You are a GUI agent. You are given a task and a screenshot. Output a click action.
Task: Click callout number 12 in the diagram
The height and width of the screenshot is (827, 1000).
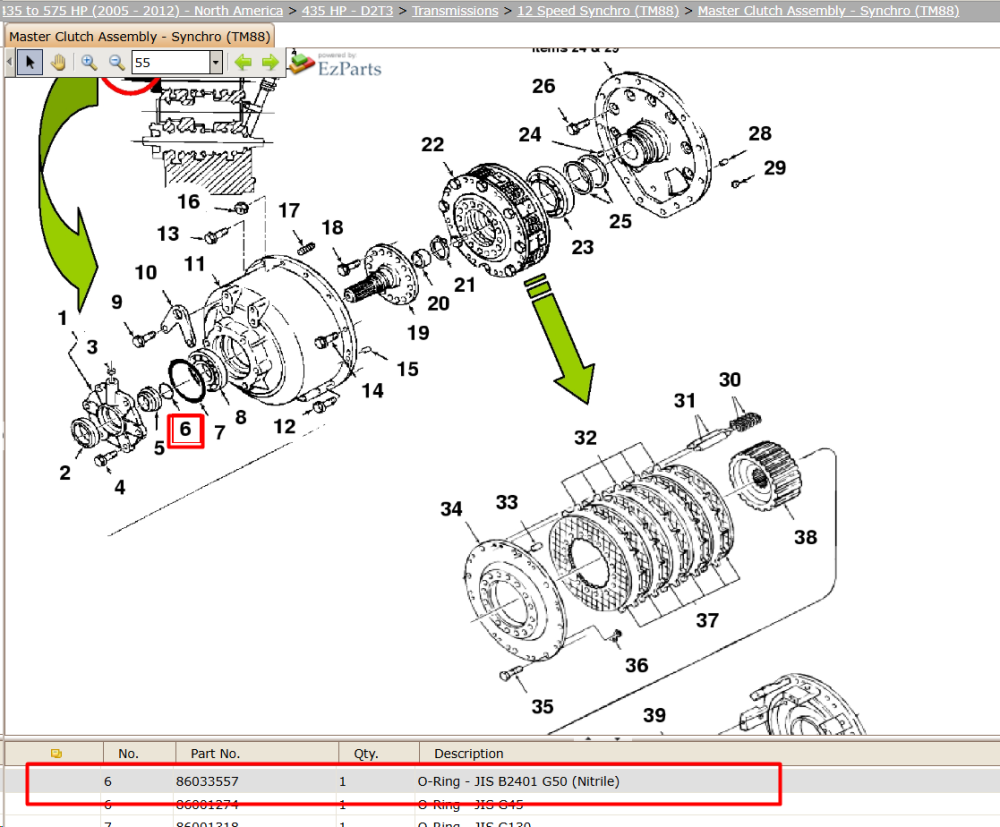click(x=284, y=427)
